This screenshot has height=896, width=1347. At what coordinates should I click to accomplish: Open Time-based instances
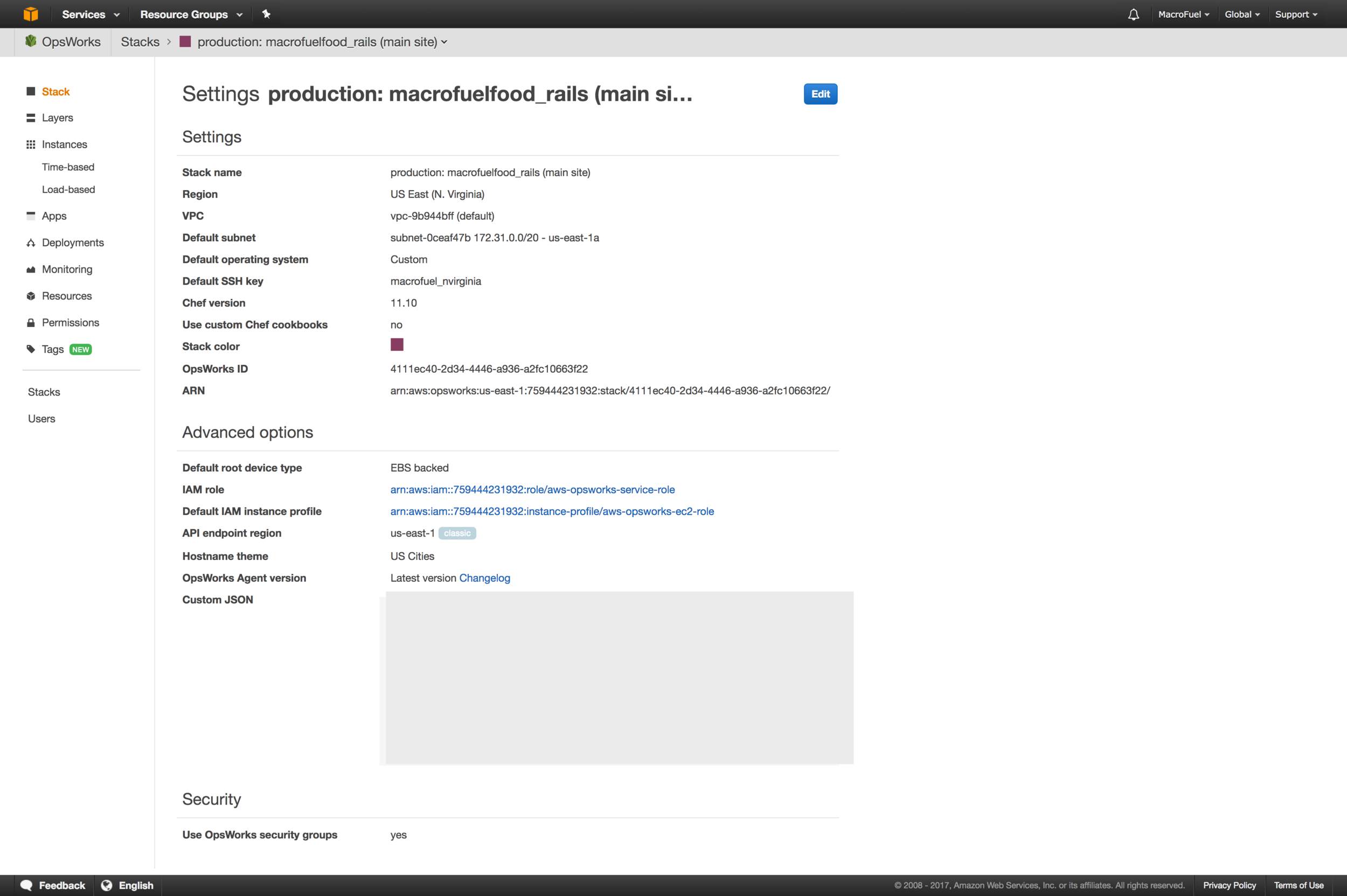[x=68, y=167]
